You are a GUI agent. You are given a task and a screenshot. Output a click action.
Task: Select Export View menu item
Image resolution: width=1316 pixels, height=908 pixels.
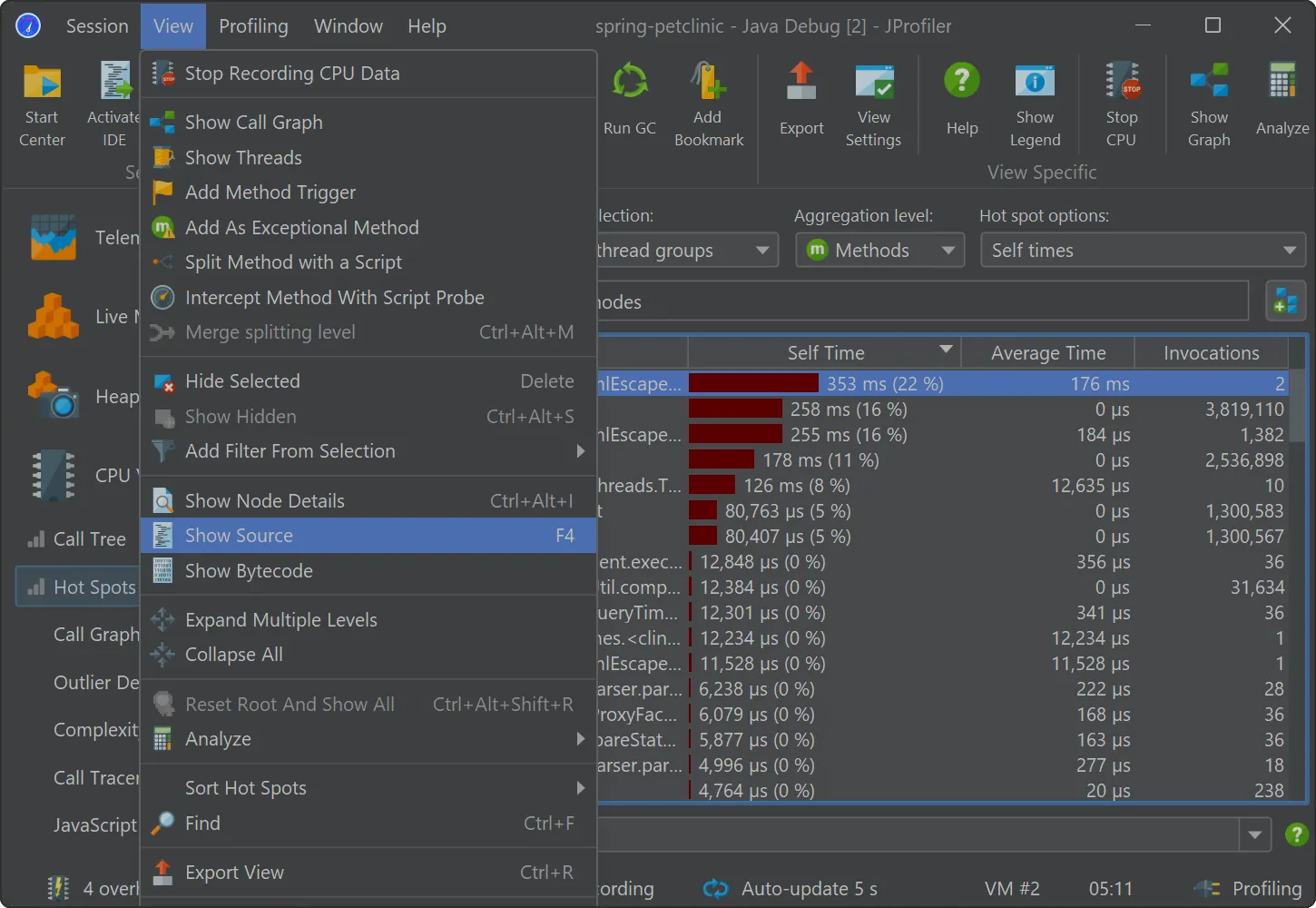tap(368, 873)
